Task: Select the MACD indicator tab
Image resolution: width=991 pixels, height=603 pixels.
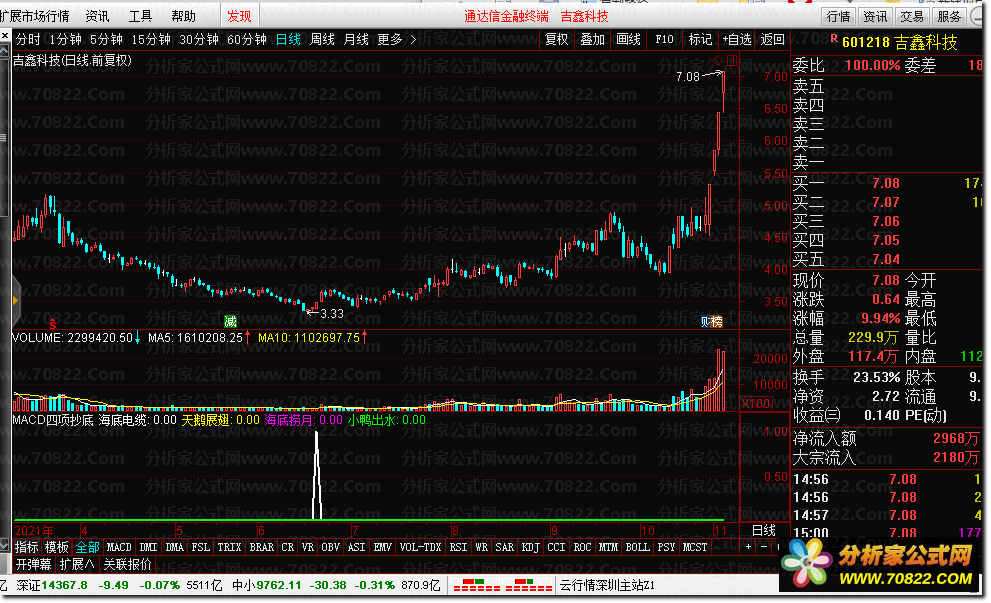Action: [x=119, y=547]
